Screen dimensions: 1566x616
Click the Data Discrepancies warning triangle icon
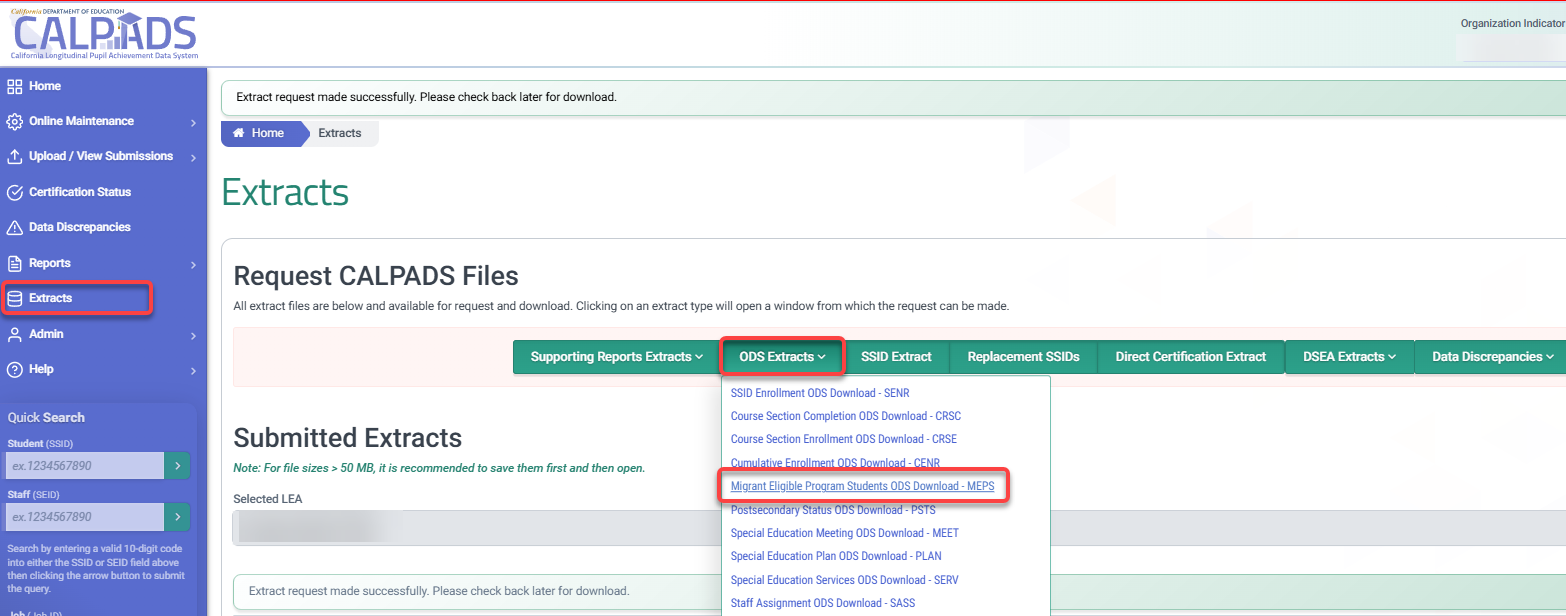click(15, 228)
